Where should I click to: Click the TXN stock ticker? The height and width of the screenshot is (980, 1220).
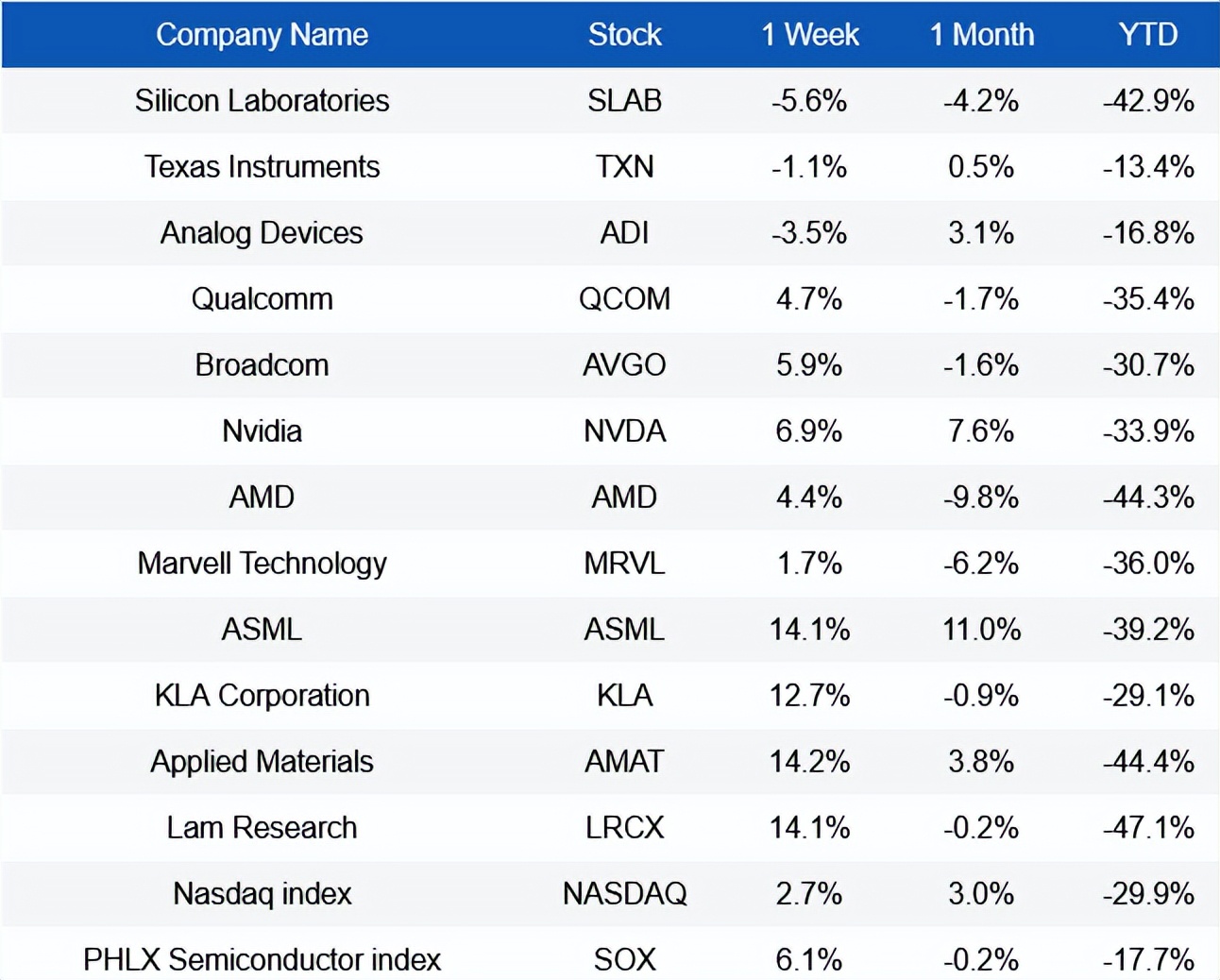point(624,167)
